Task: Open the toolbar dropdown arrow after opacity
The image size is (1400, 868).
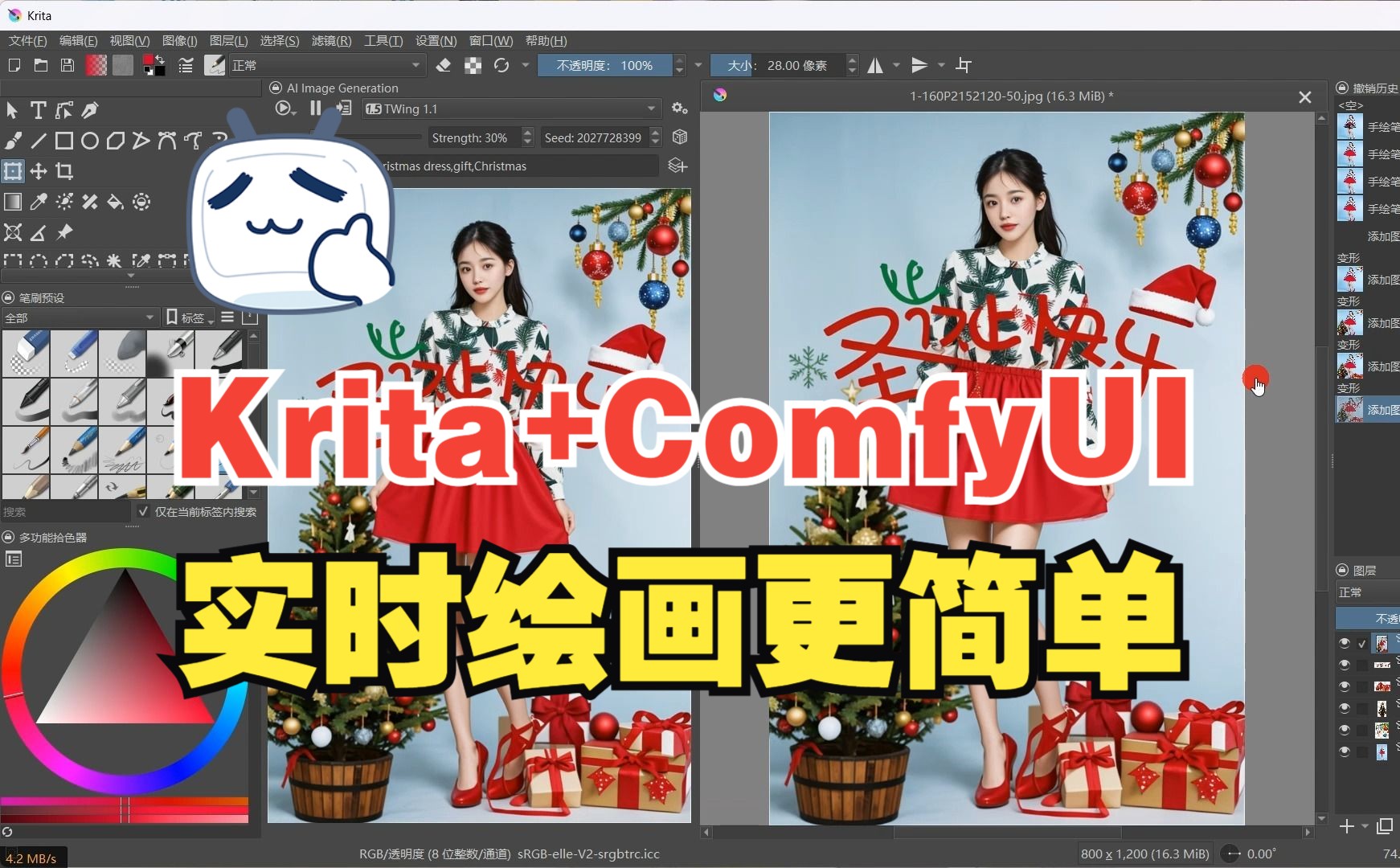Action: pyautogui.click(x=698, y=65)
